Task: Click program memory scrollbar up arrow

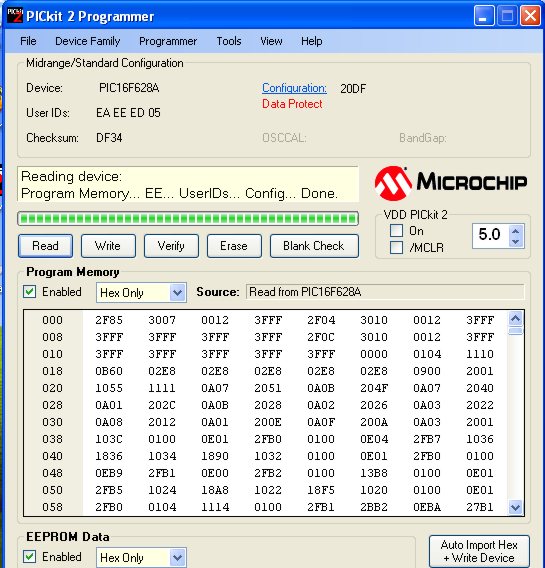Action: point(515,319)
